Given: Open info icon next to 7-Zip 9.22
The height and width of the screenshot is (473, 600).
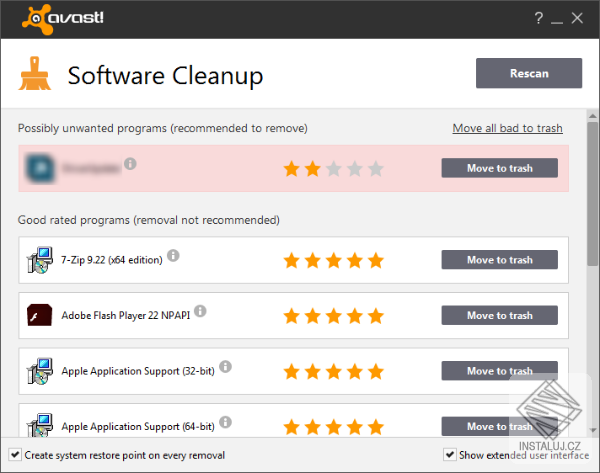Looking at the screenshot, I should coord(173,255).
